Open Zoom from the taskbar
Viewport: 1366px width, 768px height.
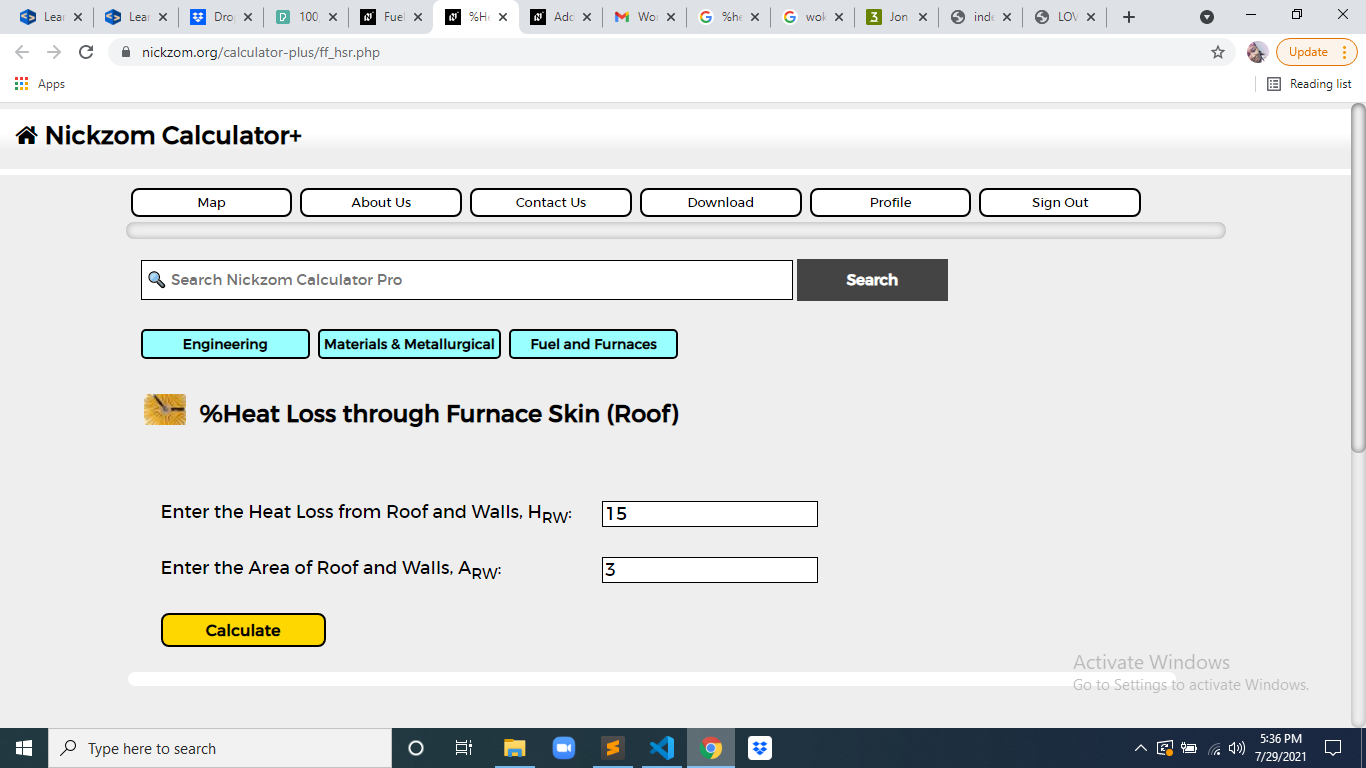coord(563,748)
